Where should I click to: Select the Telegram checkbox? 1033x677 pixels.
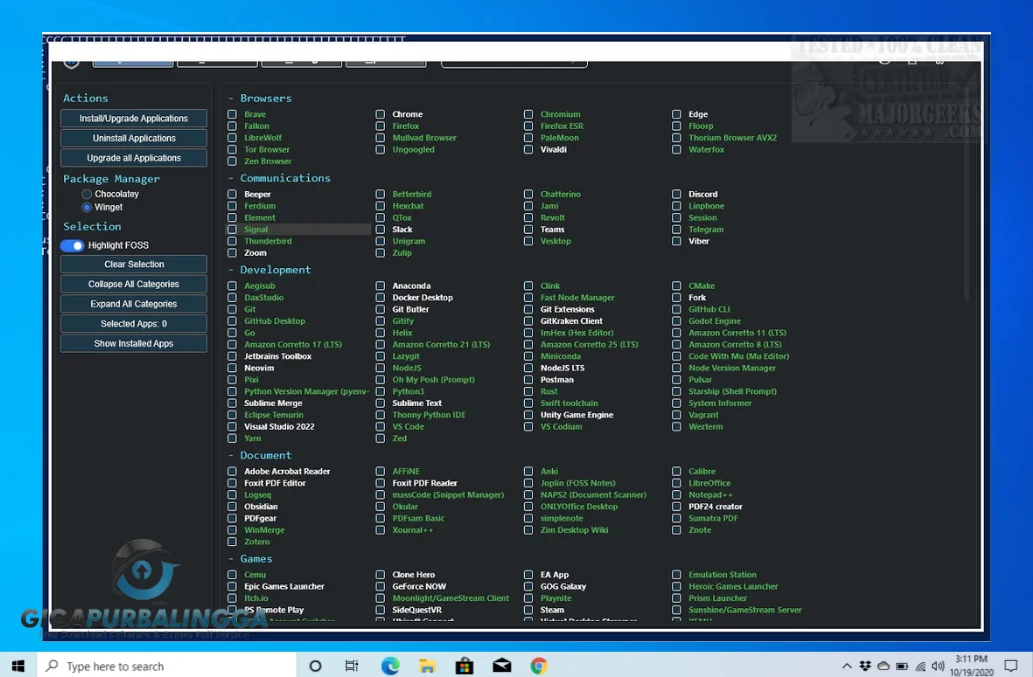tap(677, 229)
